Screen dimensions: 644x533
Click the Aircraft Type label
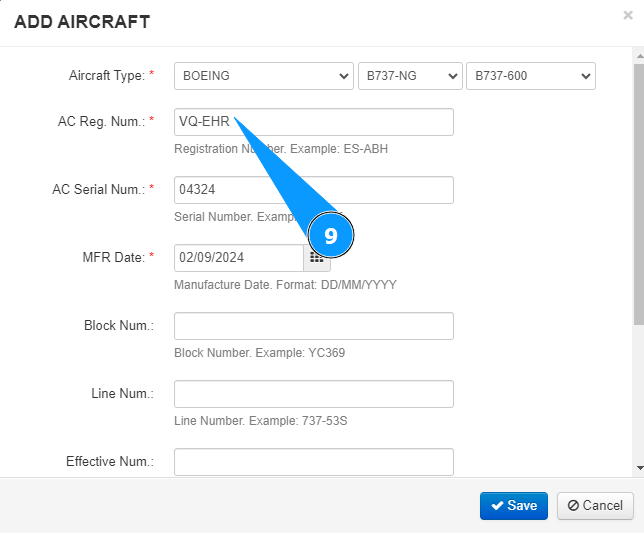coord(106,76)
